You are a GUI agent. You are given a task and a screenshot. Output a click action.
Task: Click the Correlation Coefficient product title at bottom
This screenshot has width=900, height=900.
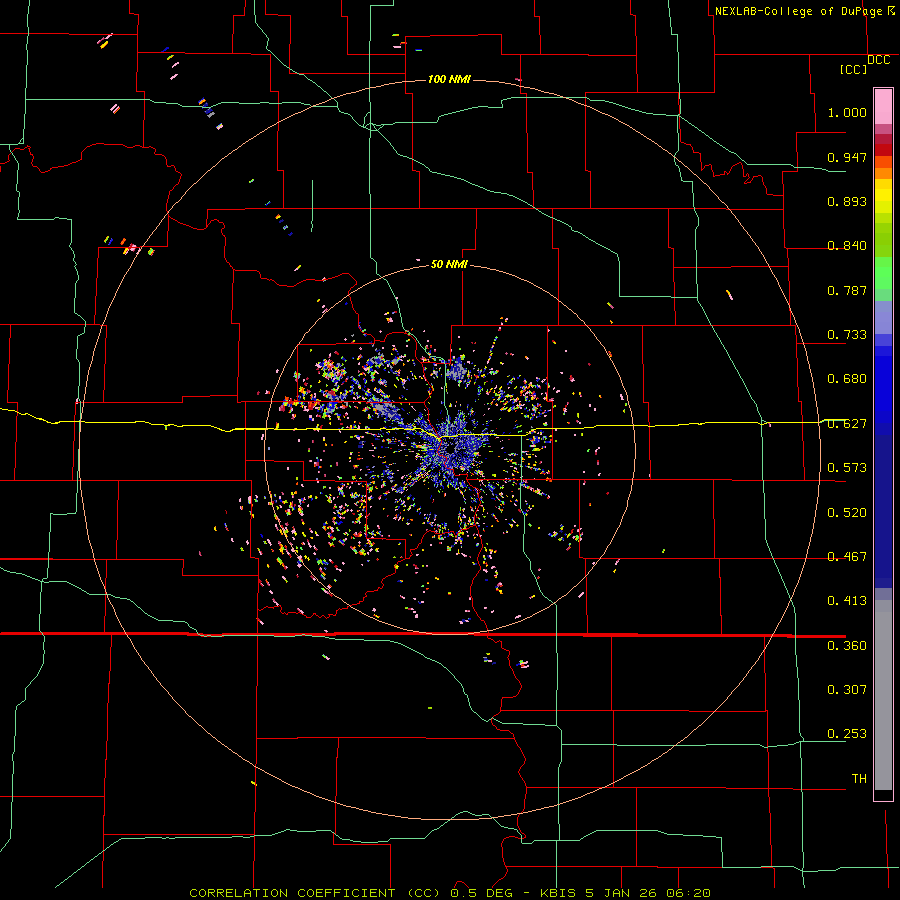[450, 893]
